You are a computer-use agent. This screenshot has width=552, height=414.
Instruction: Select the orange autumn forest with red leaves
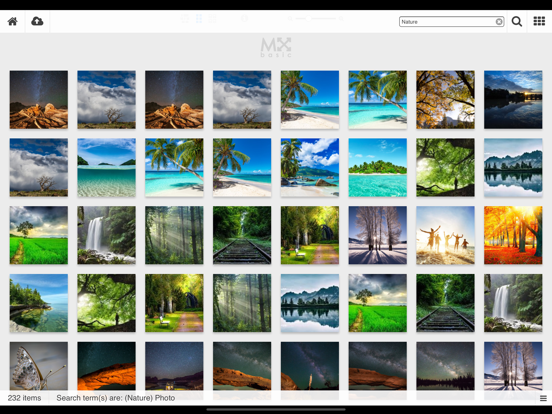513,235
